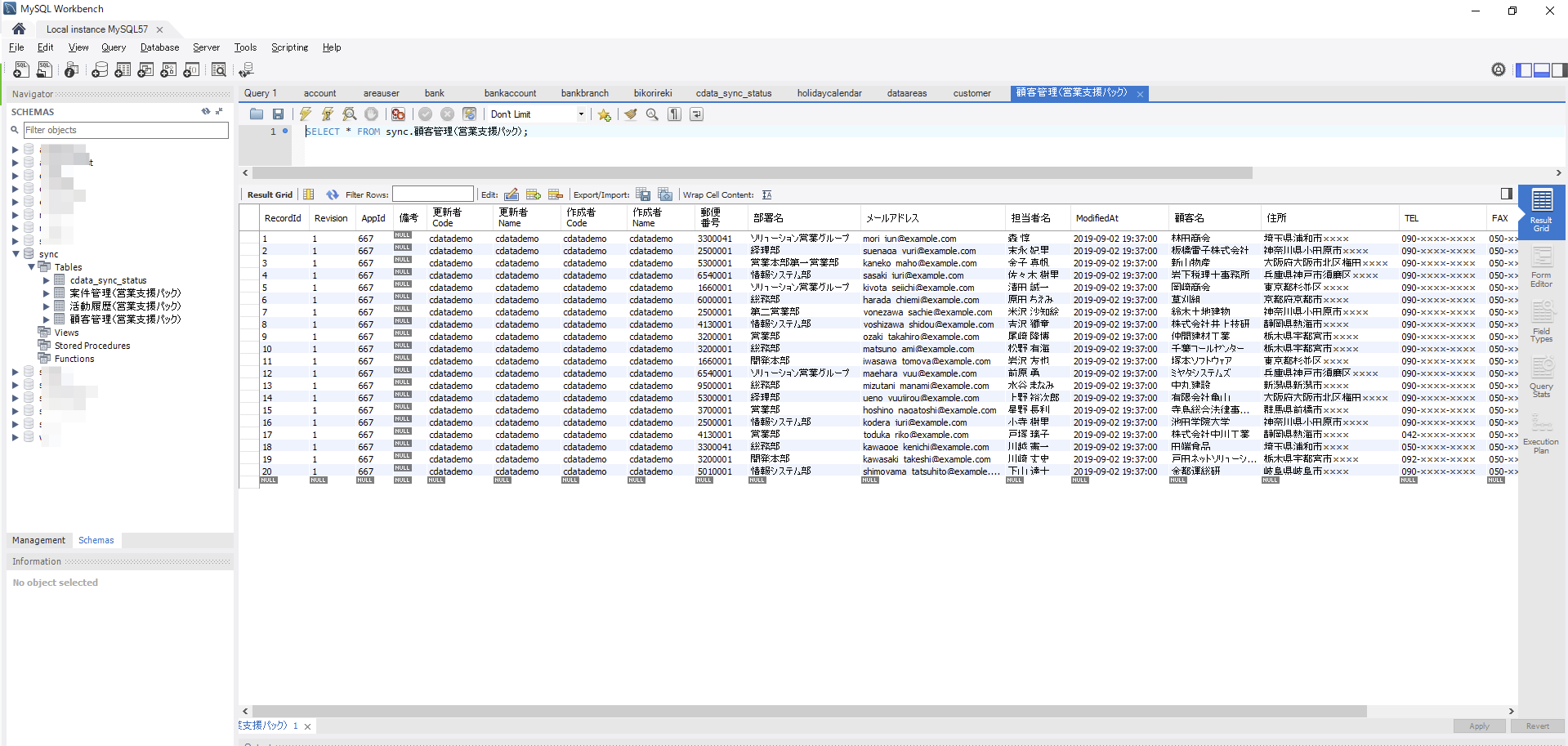Export recordset to external file icon
The width and height of the screenshot is (1568, 746).
[x=643, y=194]
